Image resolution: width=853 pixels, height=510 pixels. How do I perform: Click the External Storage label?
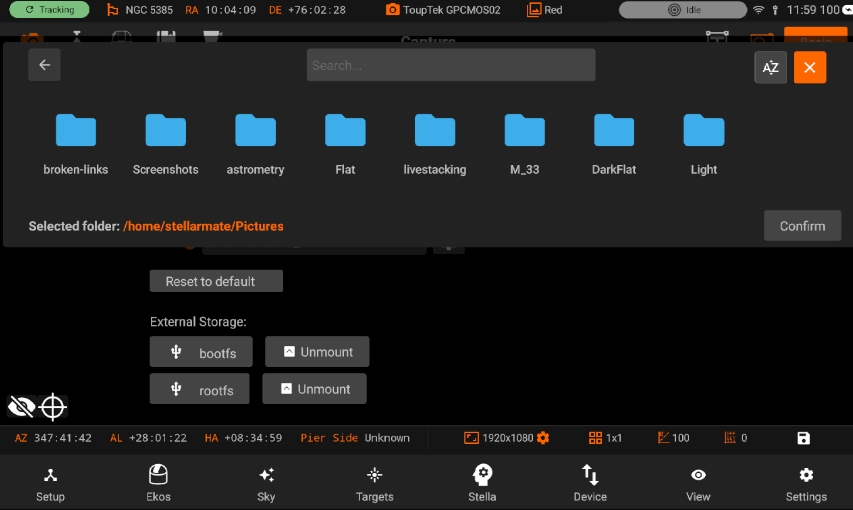[198, 322]
